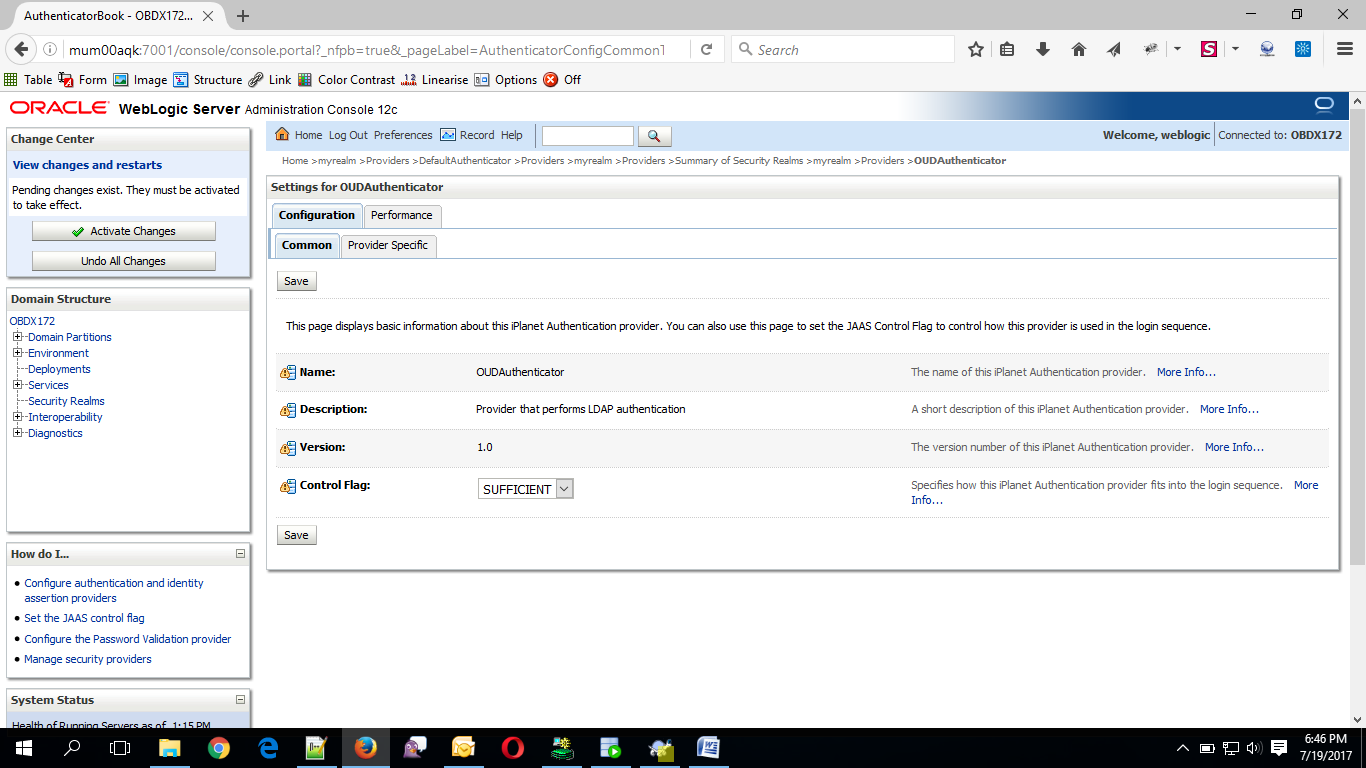
Task: Click the Structure accessibility toolbar item
Action: click(208, 80)
